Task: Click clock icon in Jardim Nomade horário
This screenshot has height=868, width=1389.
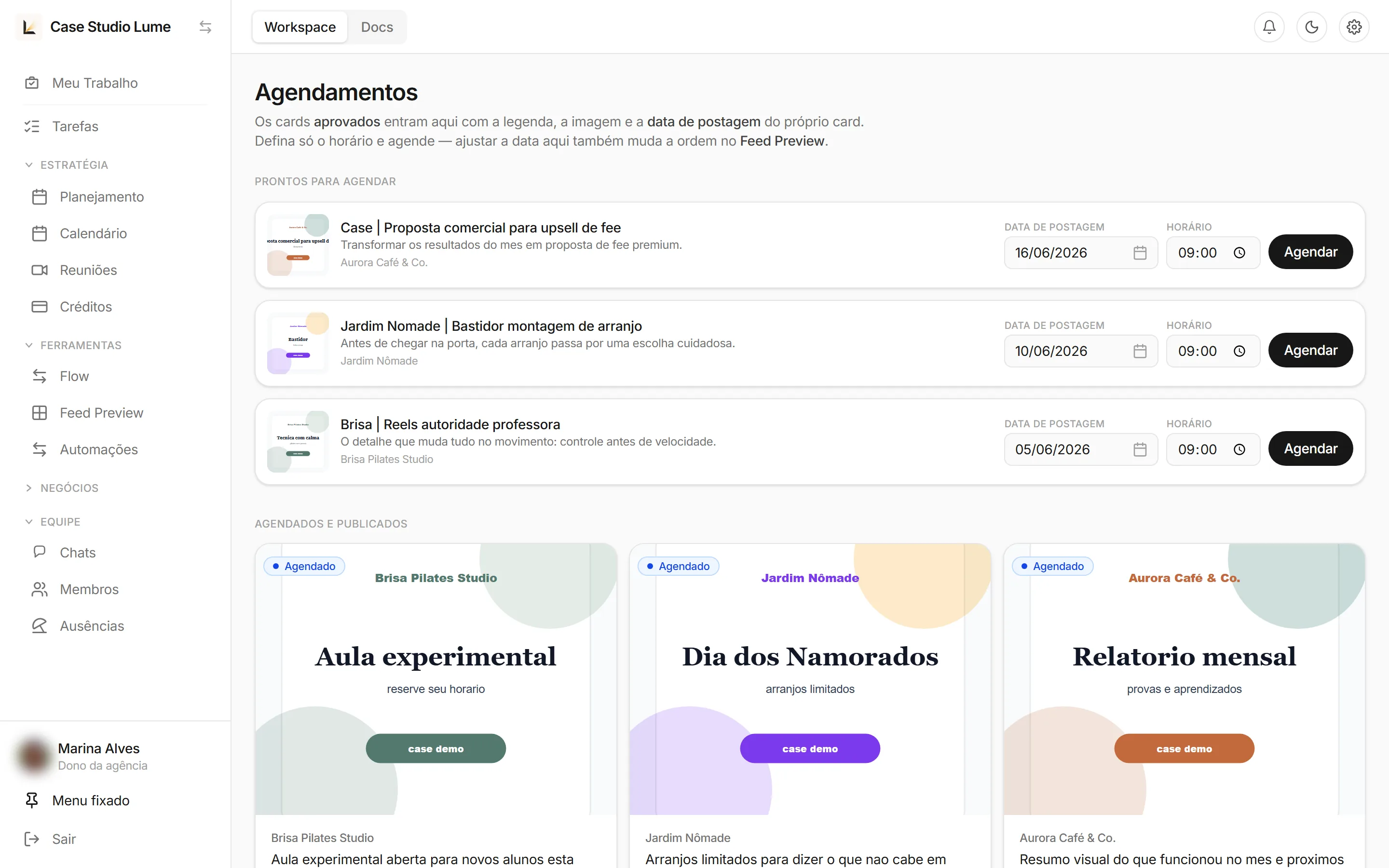Action: (1239, 351)
